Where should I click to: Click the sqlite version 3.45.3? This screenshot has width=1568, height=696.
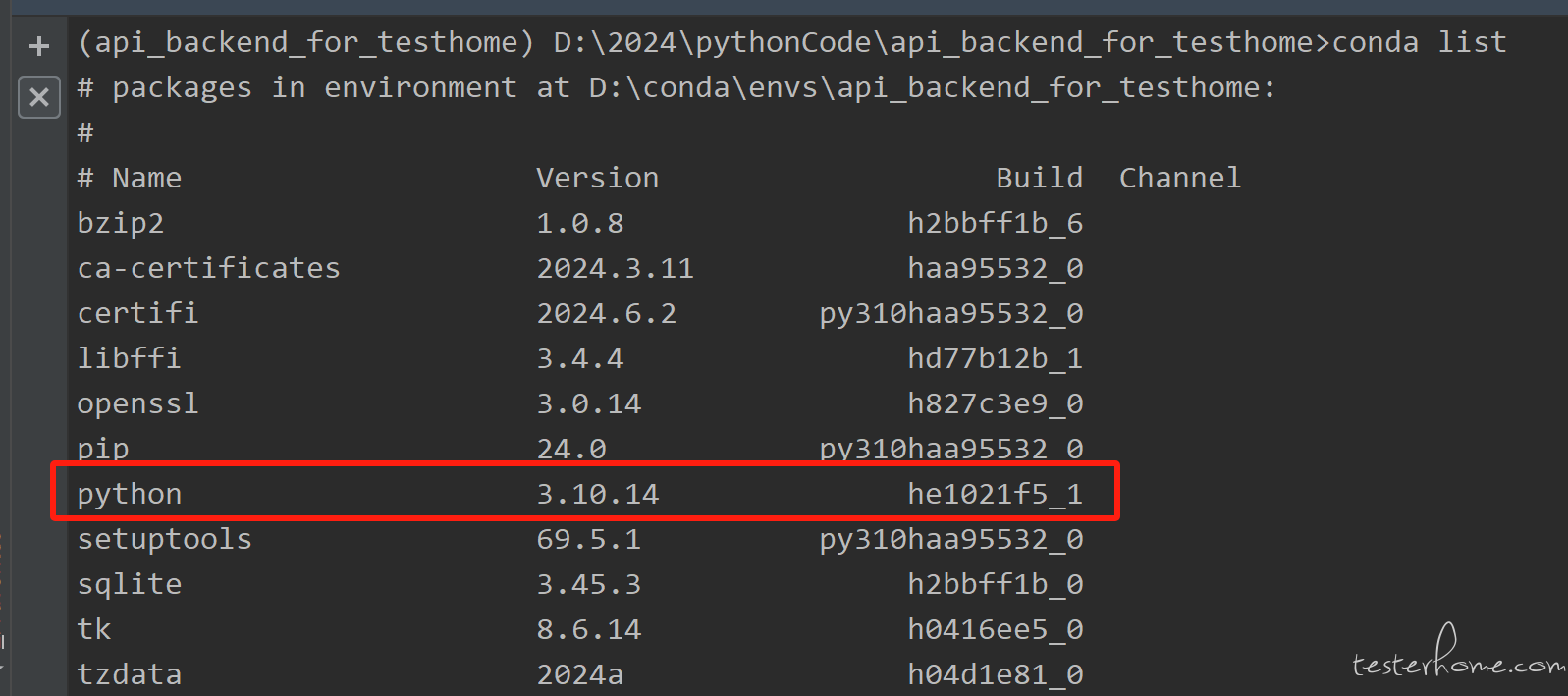[x=588, y=584]
